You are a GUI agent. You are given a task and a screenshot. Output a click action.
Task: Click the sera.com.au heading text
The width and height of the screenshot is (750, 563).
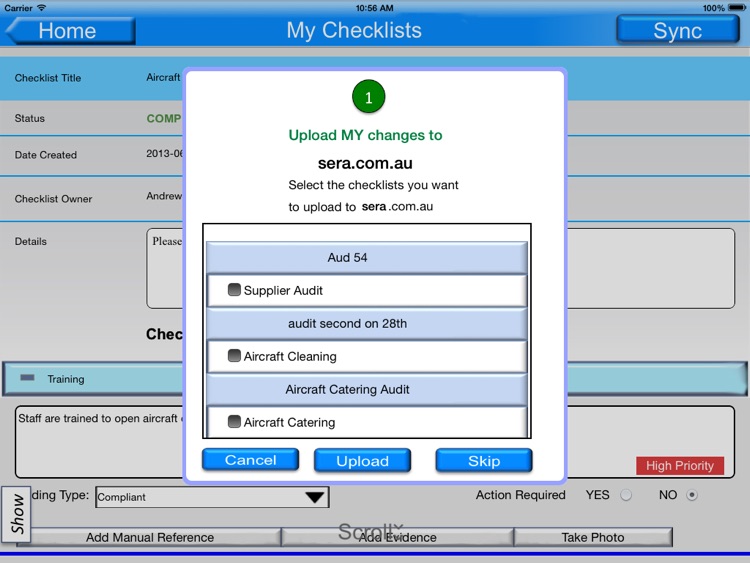pos(365,163)
